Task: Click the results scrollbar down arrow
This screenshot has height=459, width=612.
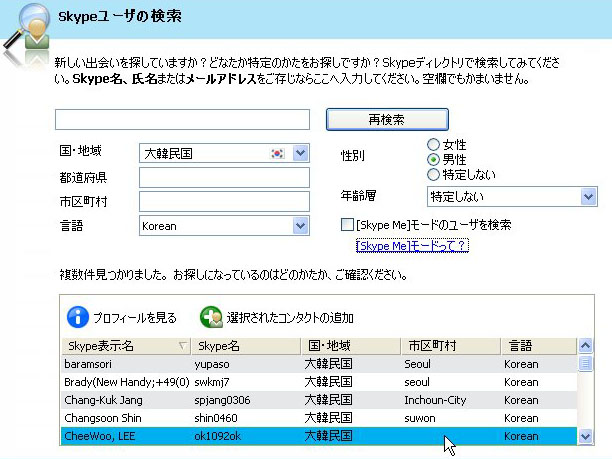Action: click(585, 436)
